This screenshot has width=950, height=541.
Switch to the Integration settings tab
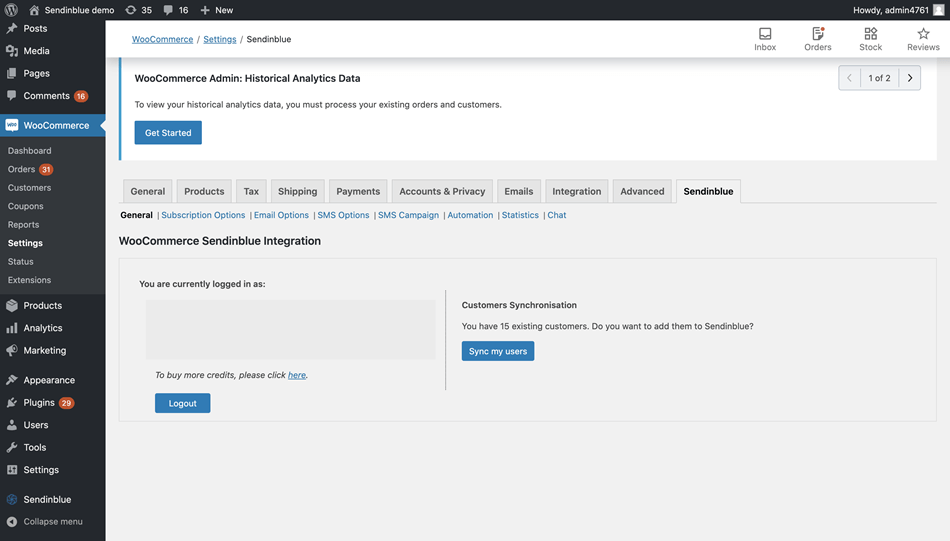point(577,191)
